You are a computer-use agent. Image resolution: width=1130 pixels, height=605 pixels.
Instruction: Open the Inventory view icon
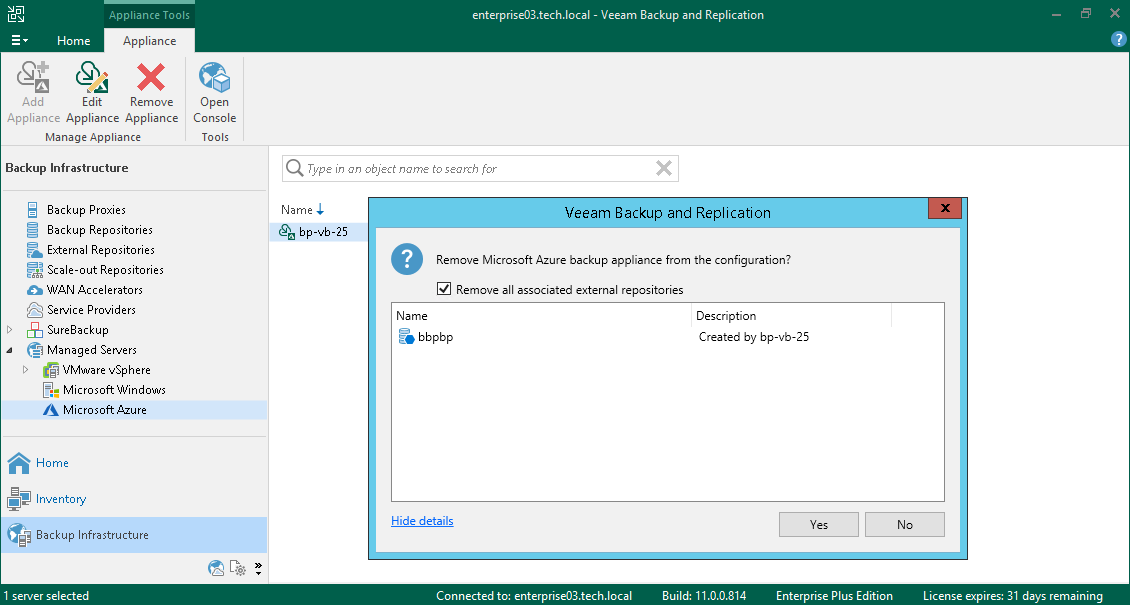19,499
